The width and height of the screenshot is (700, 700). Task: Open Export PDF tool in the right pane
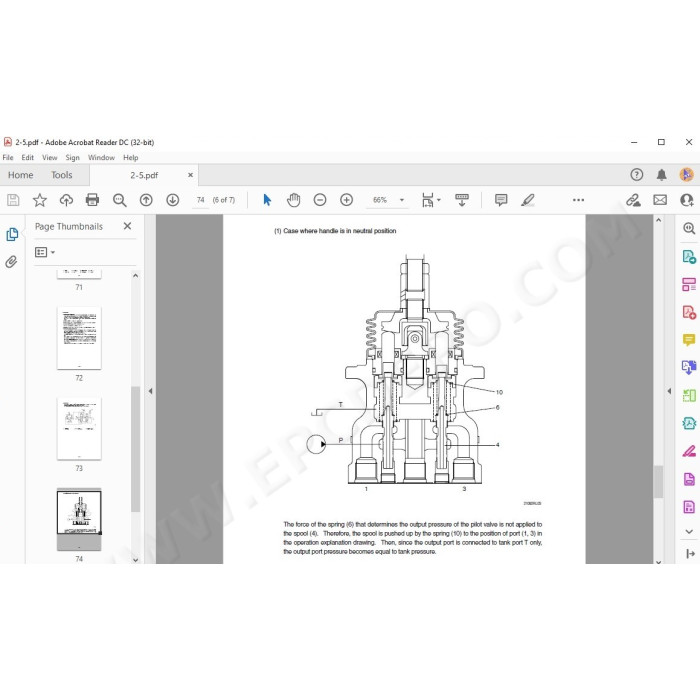689,257
